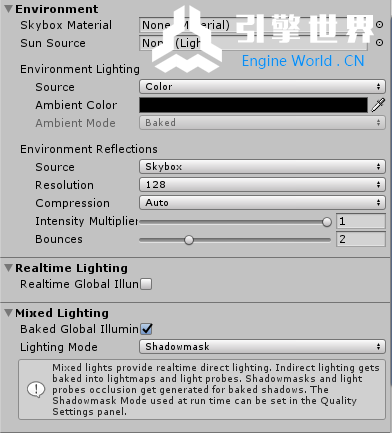Image resolution: width=392 pixels, height=433 pixels.
Task: Open Lighting Mode dropdown set to Shadowmask
Action: point(262,347)
